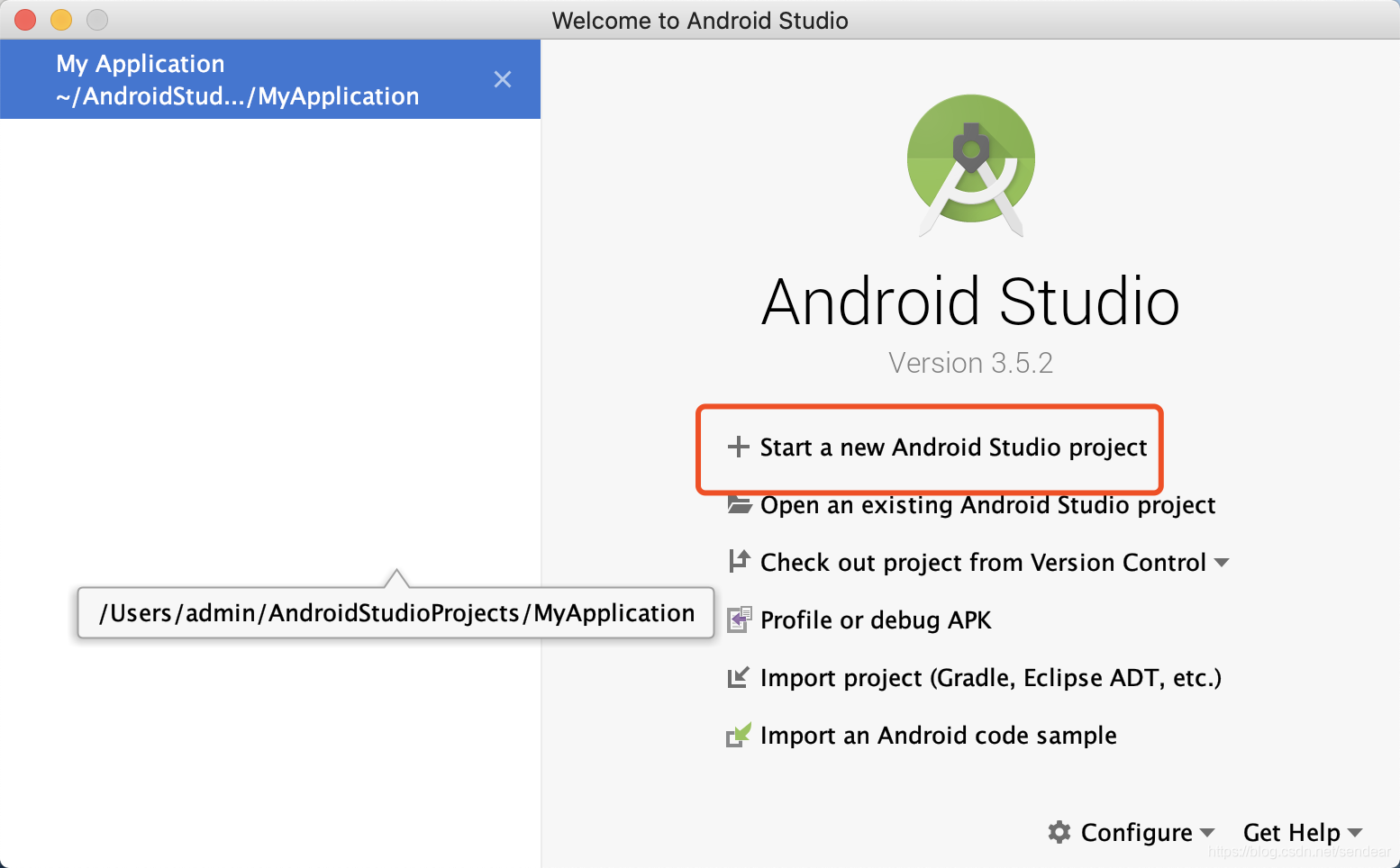1400x868 pixels.
Task: Click the ~/AndroidStud.../MyApplication path text
Action: pos(238,96)
